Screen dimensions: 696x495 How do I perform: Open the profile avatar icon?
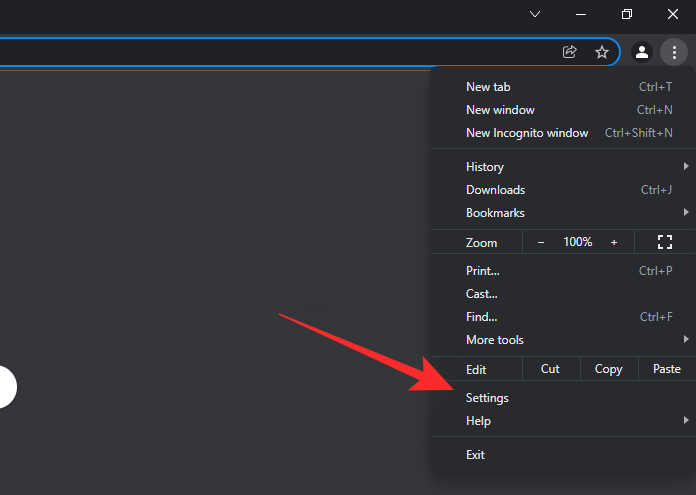point(643,52)
